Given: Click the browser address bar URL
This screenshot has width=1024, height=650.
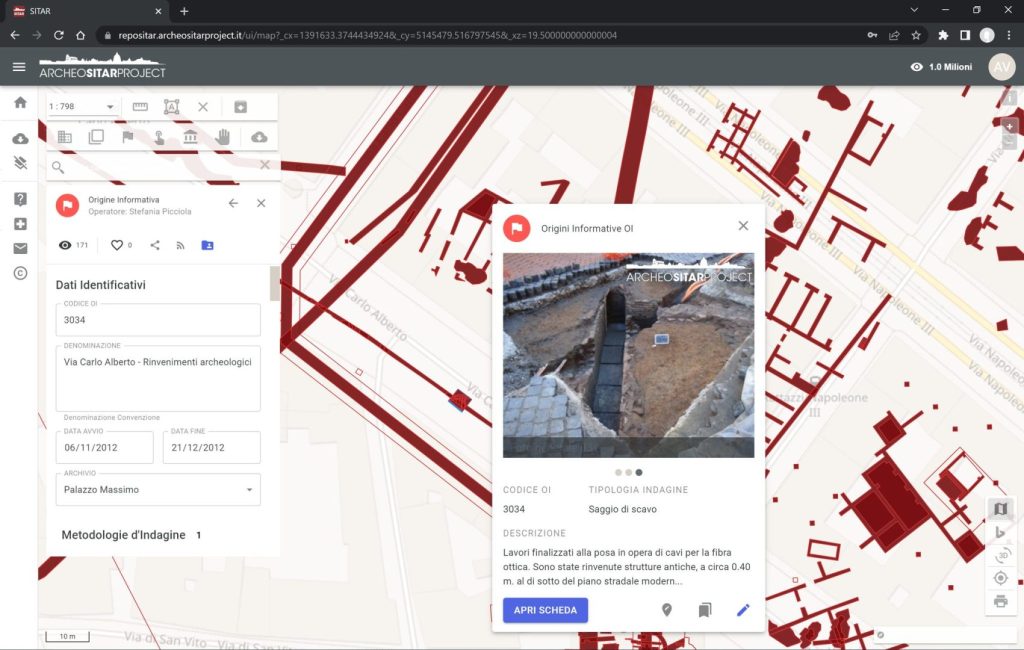Looking at the screenshot, I should 368,35.
